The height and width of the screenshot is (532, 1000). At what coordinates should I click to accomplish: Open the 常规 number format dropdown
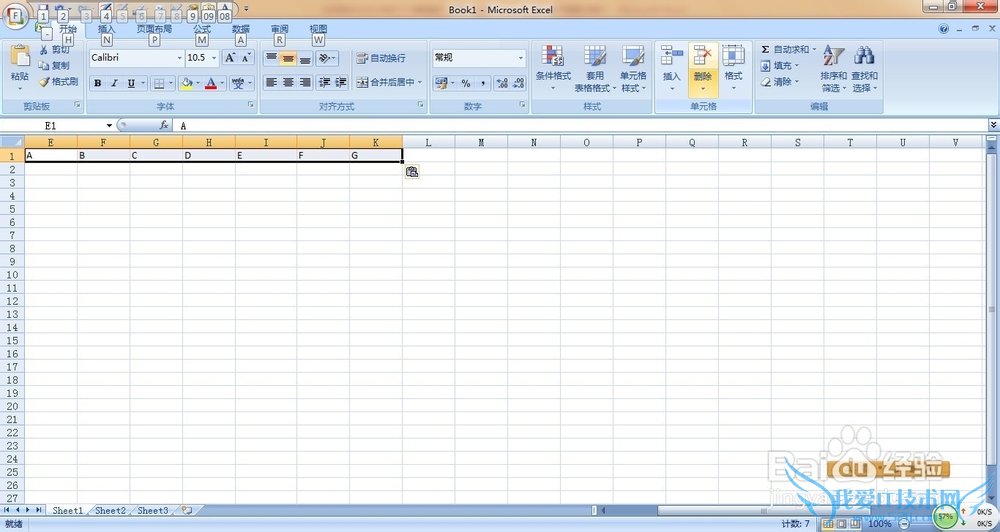tap(520, 58)
